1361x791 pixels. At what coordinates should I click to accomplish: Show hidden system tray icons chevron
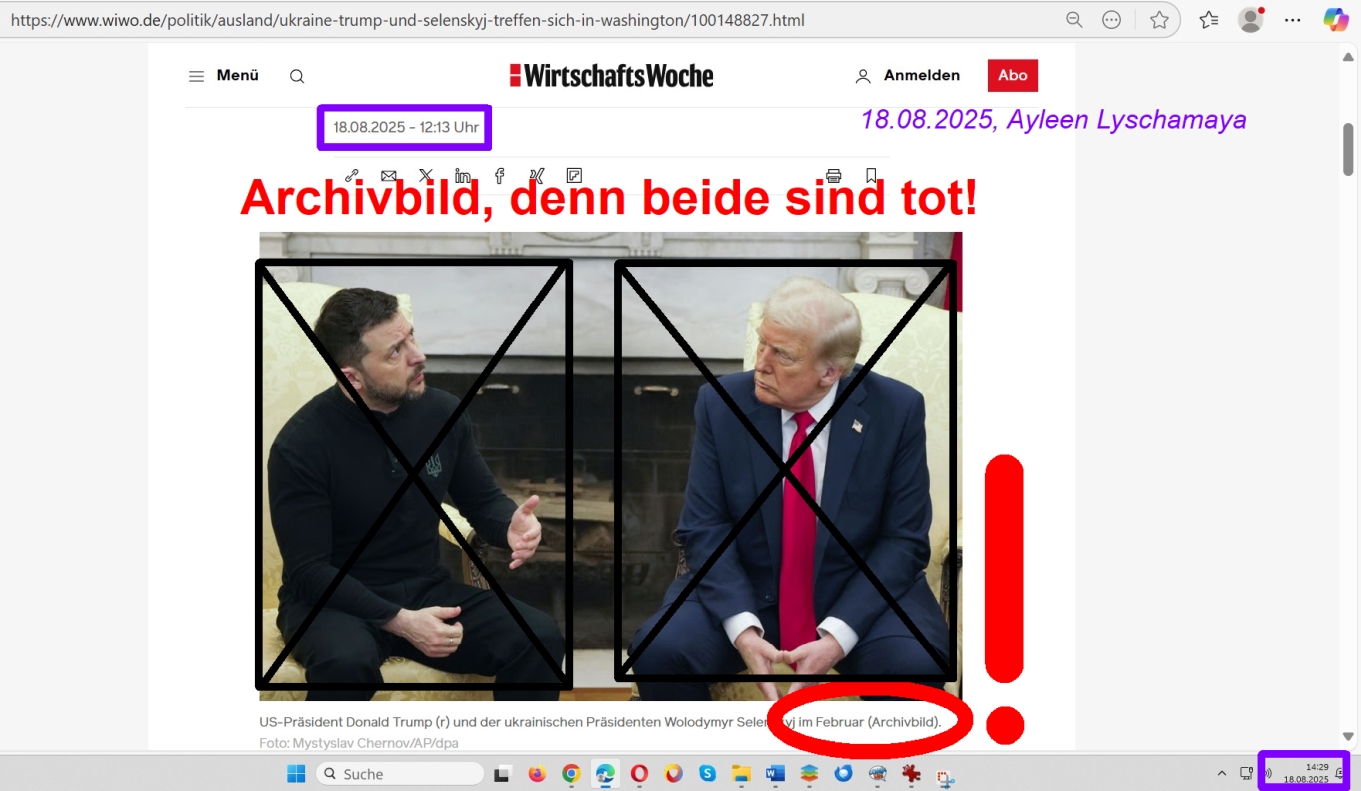click(x=1221, y=773)
